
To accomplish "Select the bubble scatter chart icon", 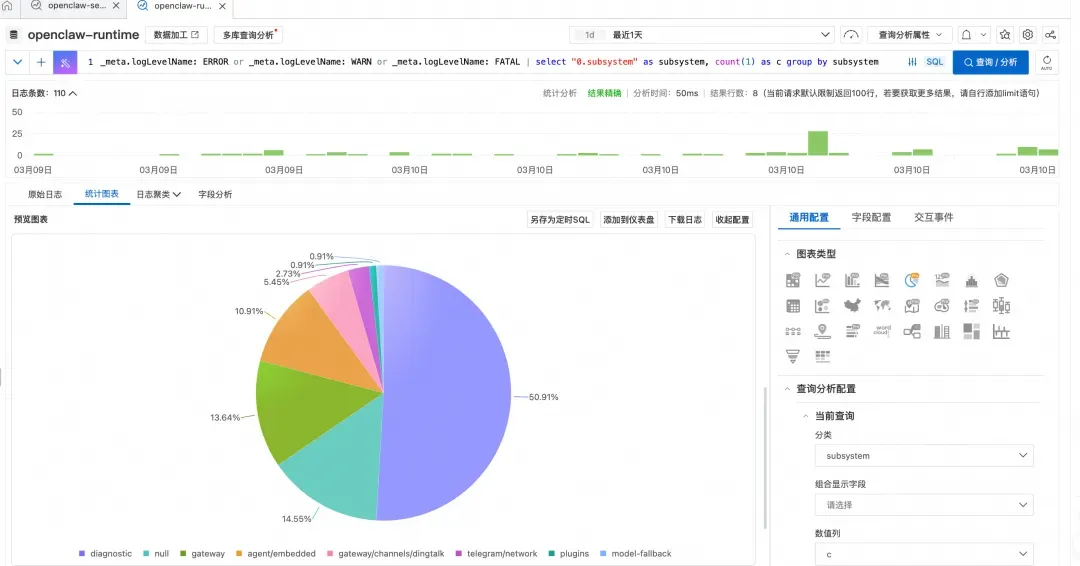I will (822, 306).
